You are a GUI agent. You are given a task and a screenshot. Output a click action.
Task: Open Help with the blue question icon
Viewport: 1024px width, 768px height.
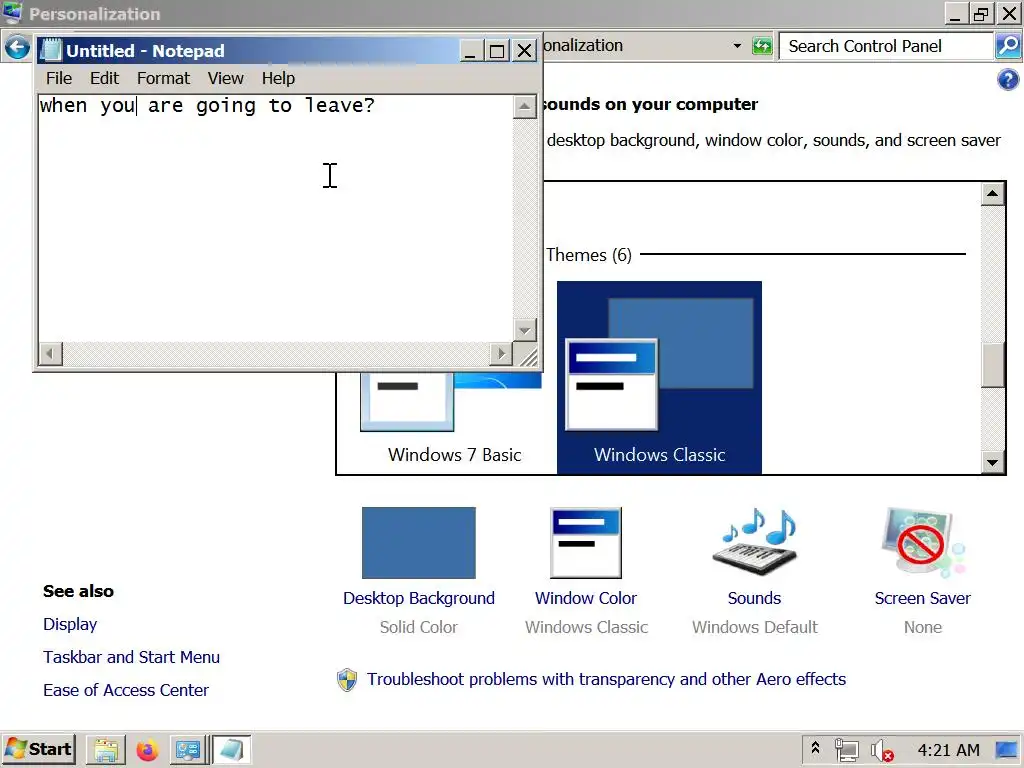coord(1008,80)
